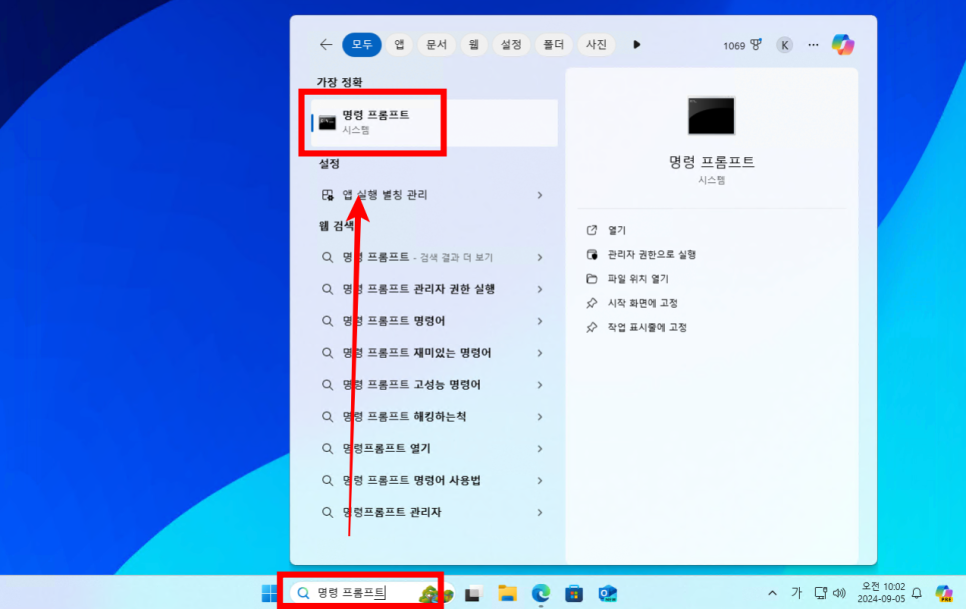The image size is (966, 609).
Task: Click 파일 위치 열기
Action: pos(627,279)
